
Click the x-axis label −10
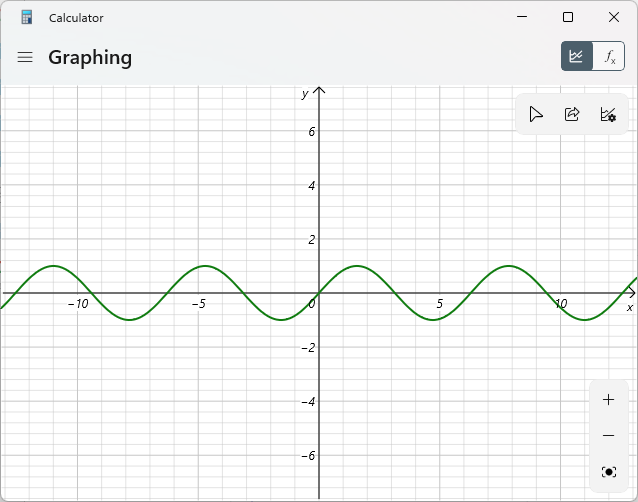[x=78, y=304]
